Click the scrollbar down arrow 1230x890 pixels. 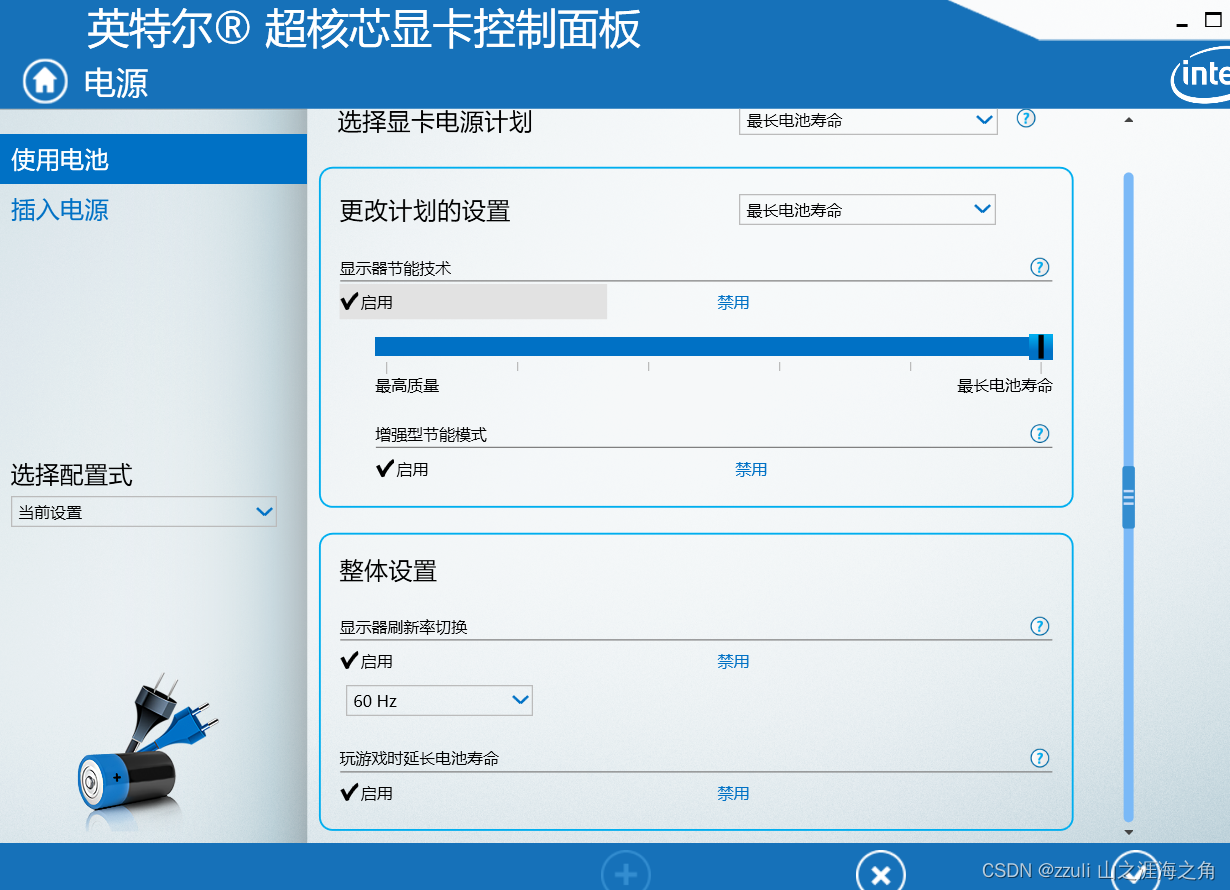(x=1129, y=832)
